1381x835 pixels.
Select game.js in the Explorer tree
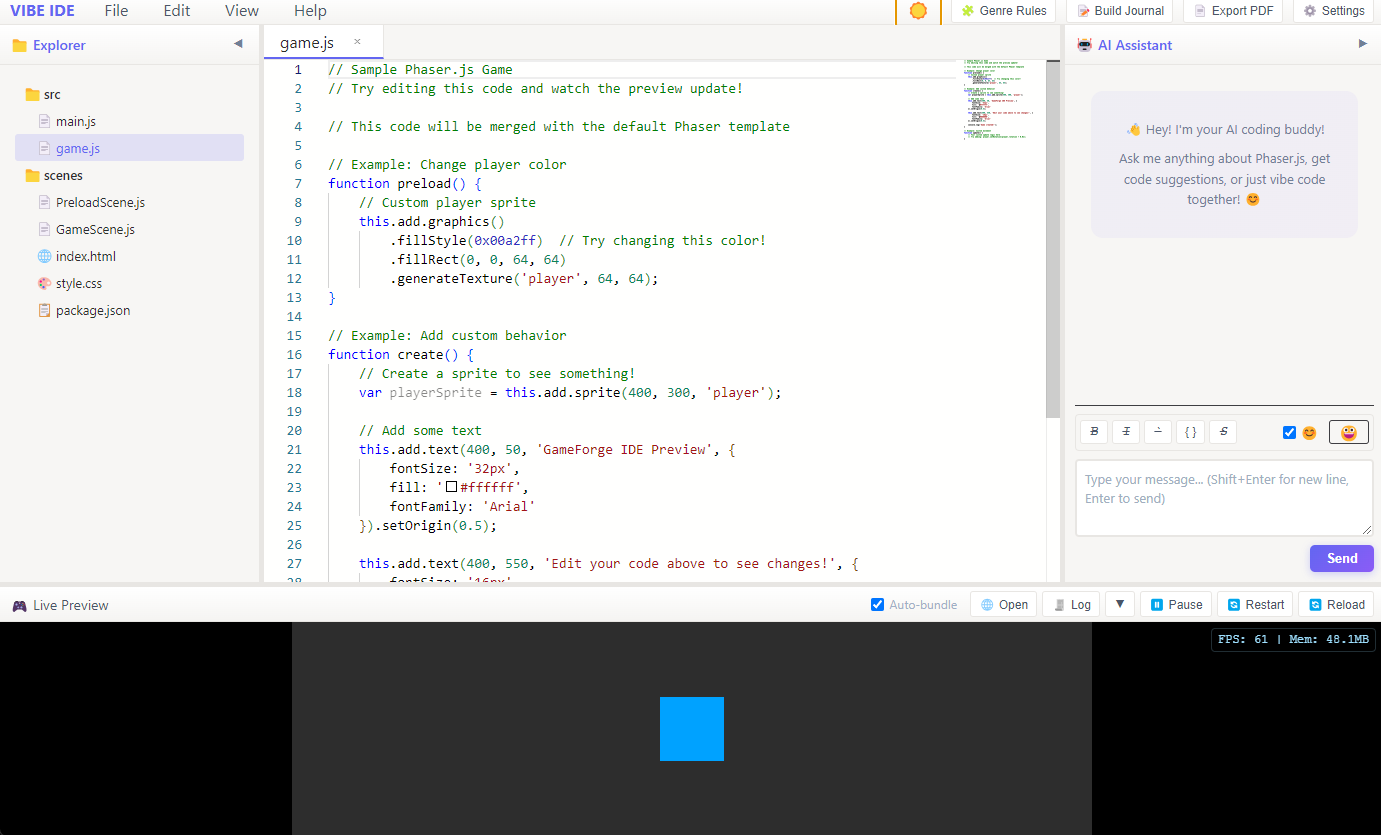(x=129, y=148)
